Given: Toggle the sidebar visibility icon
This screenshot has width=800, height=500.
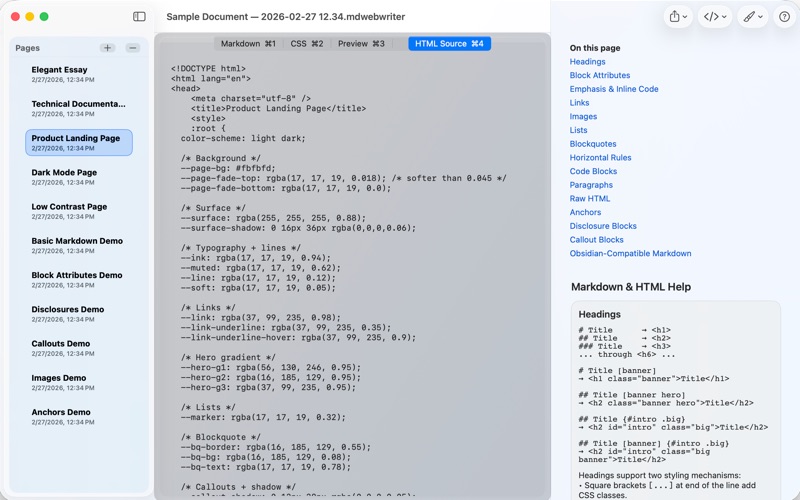Looking at the screenshot, I should [139, 16].
